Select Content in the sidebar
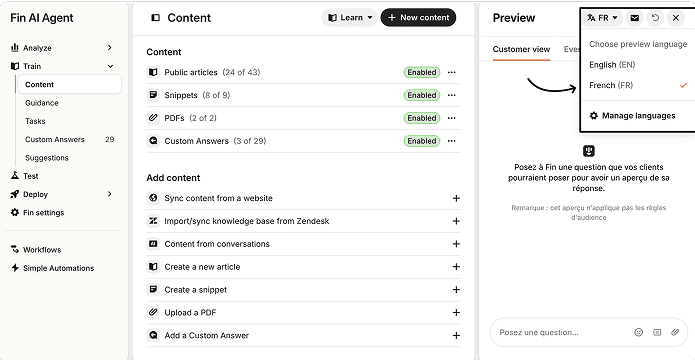The width and height of the screenshot is (695, 360). [69, 84]
